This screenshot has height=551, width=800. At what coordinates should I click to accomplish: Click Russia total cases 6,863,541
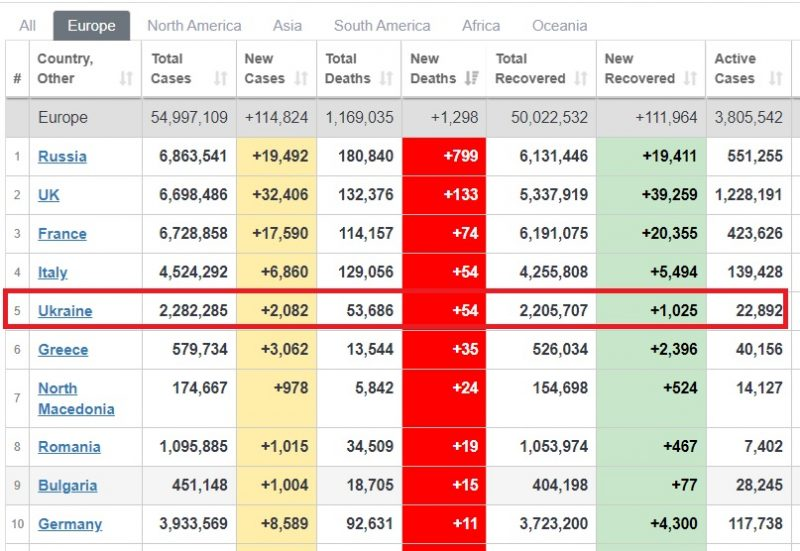point(193,156)
